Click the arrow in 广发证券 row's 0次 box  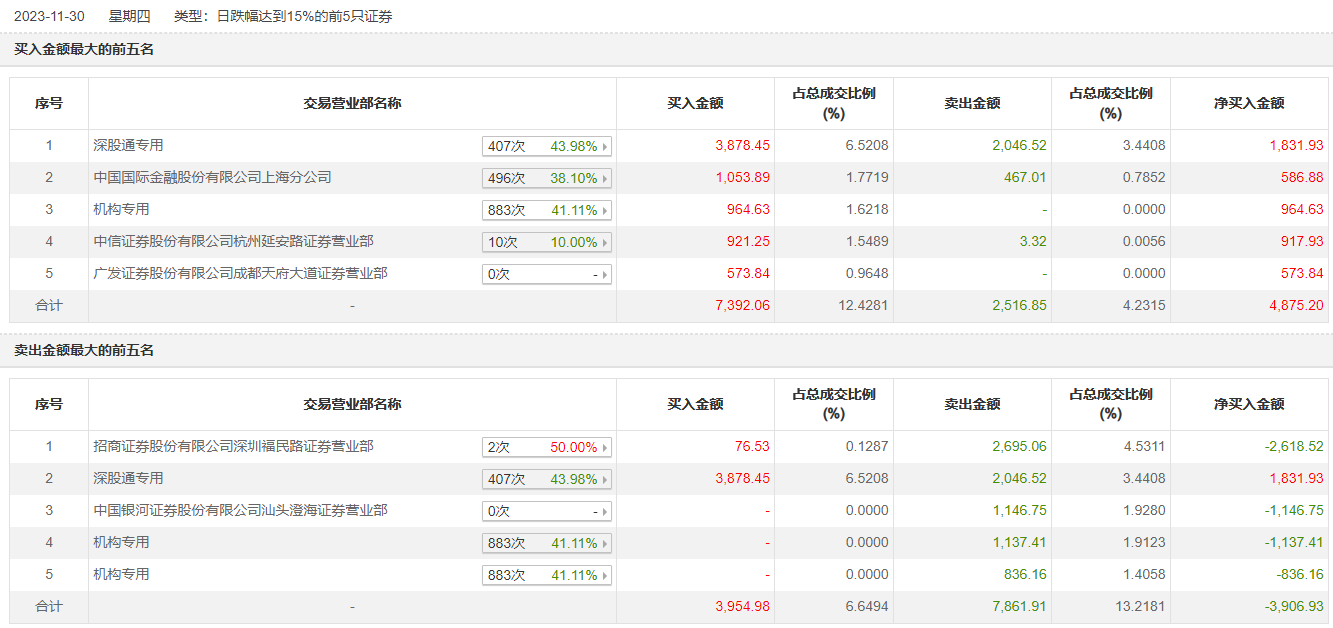605,275
